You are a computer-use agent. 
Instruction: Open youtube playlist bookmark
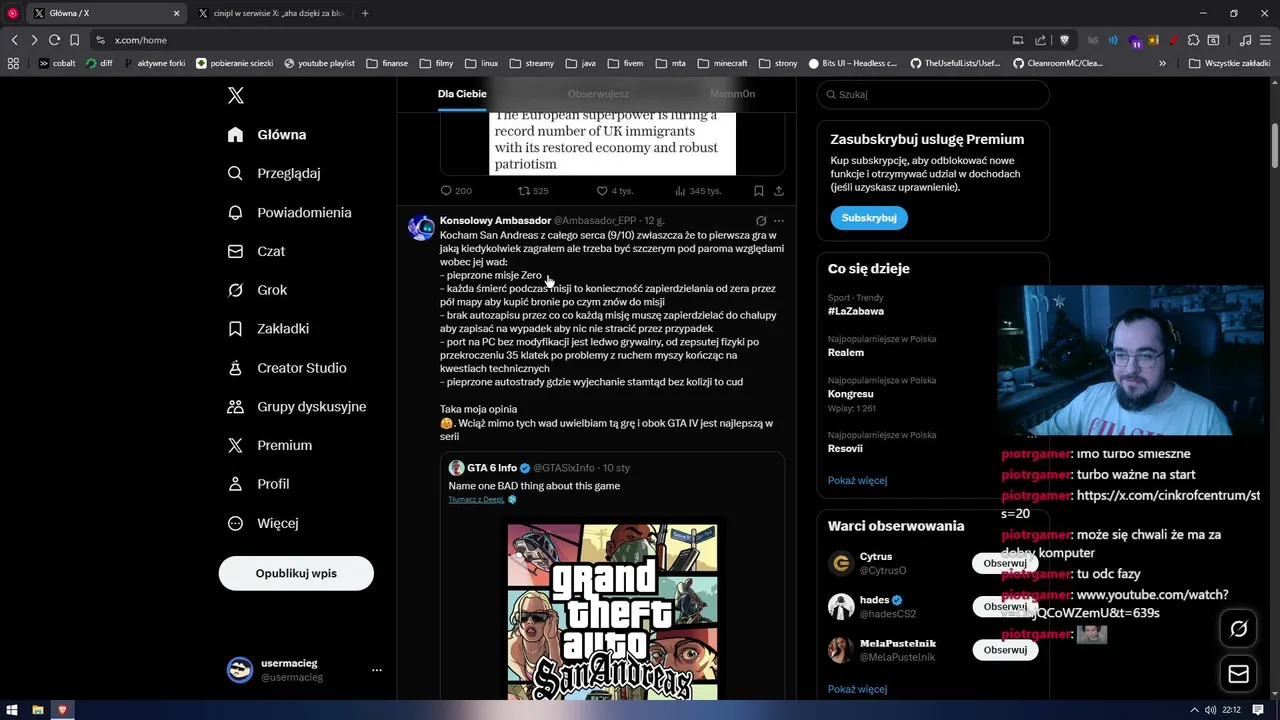[320, 63]
